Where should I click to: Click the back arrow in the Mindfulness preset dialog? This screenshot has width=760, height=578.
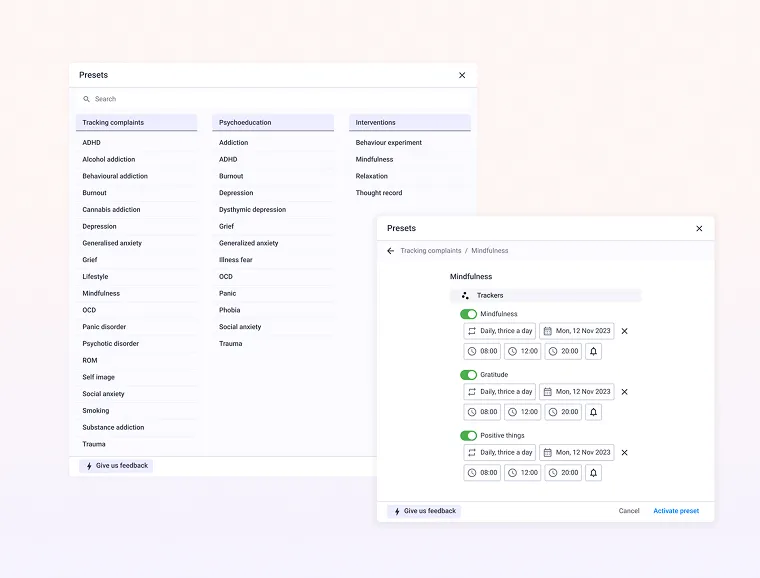(x=391, y=250)
